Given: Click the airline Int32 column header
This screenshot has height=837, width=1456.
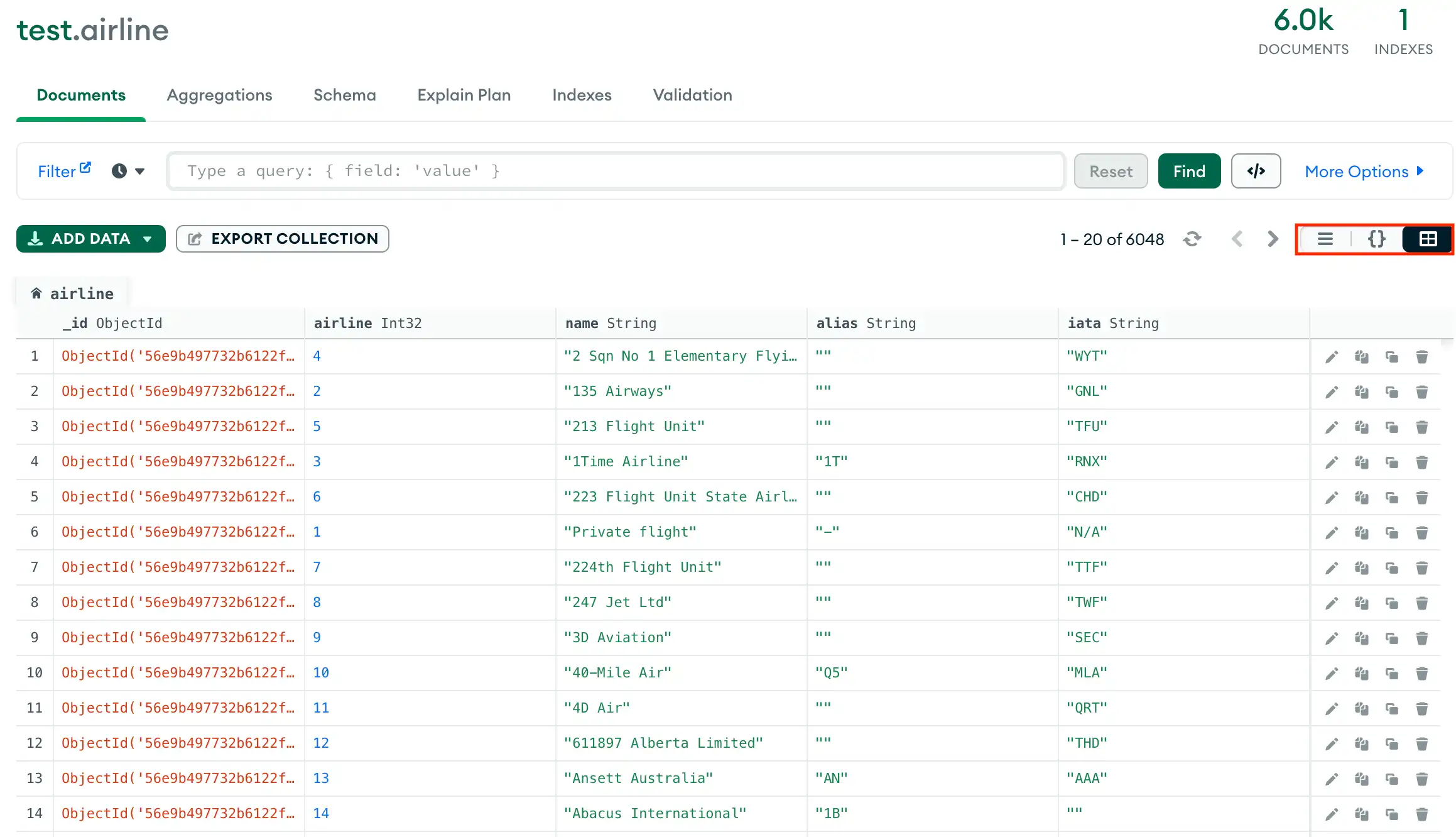Looking at the screenshot, I should tap(430, 323).
